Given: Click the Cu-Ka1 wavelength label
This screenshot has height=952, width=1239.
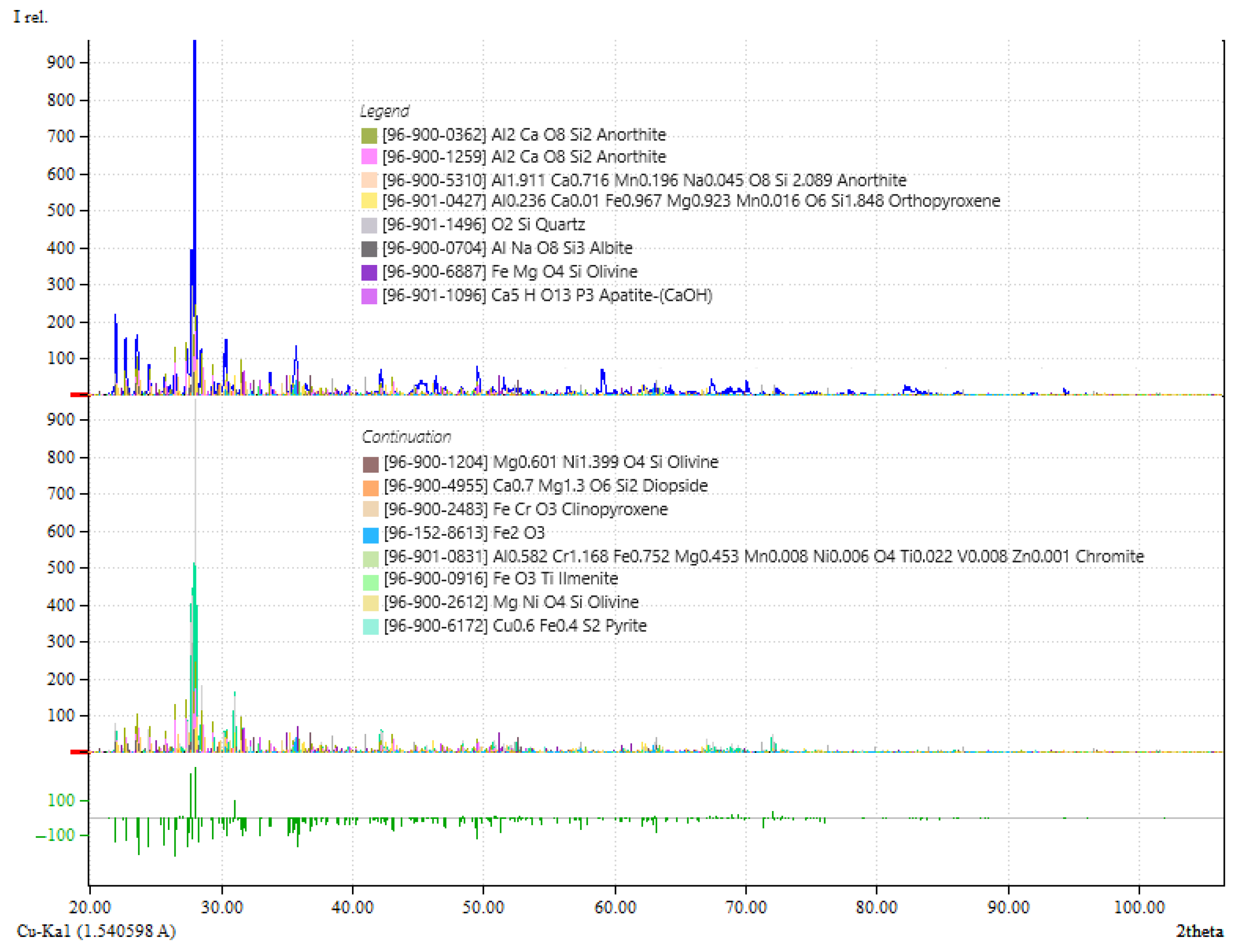Looking at the screenshot, I should click(x=97, y=931).
